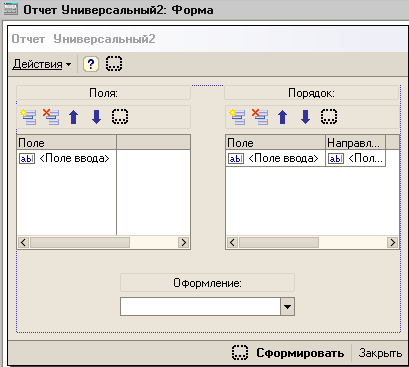
Task: Click the blue question mark help icon
Action: tap(91, 64)
